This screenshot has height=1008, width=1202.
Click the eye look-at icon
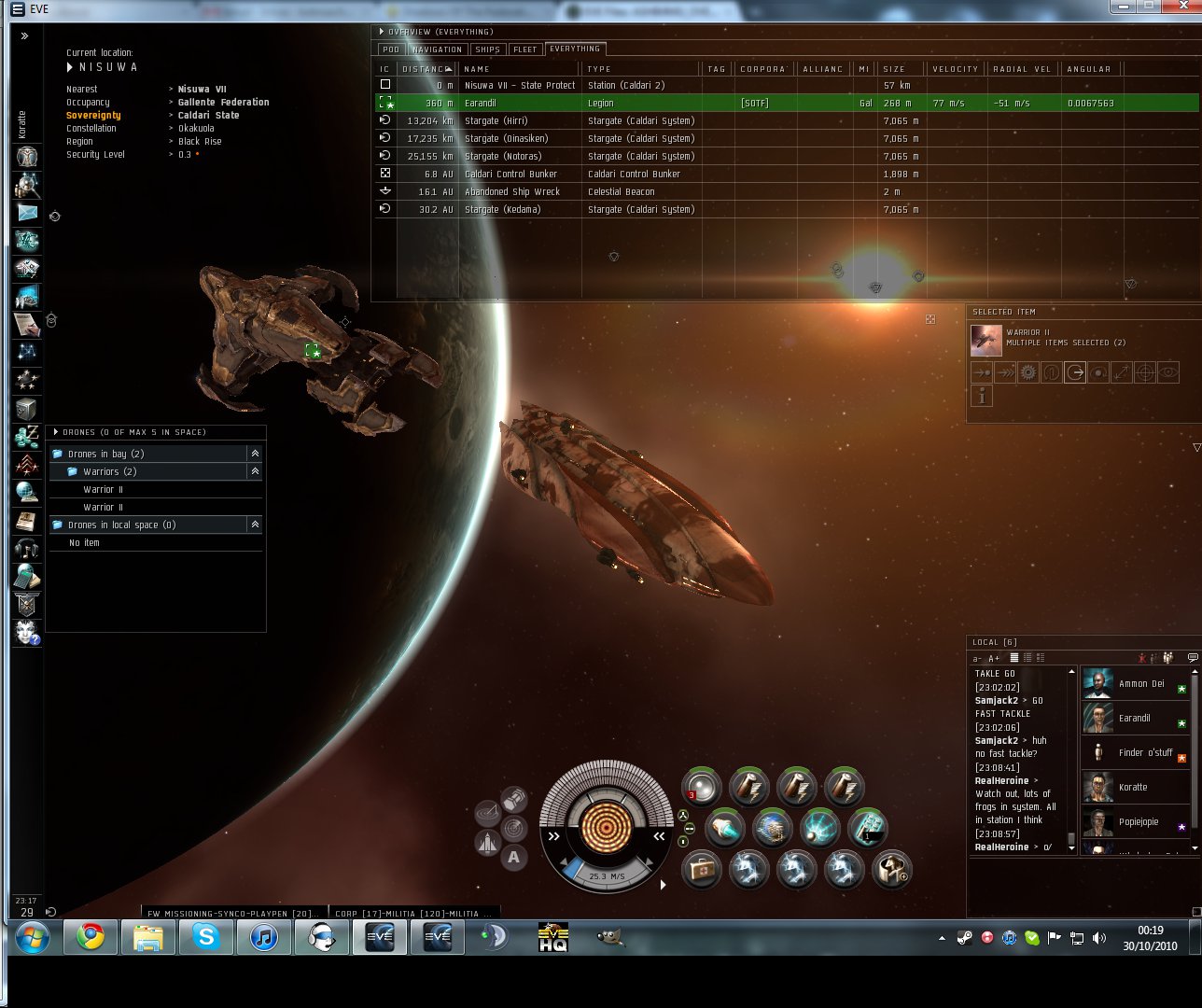[1168, 372]
